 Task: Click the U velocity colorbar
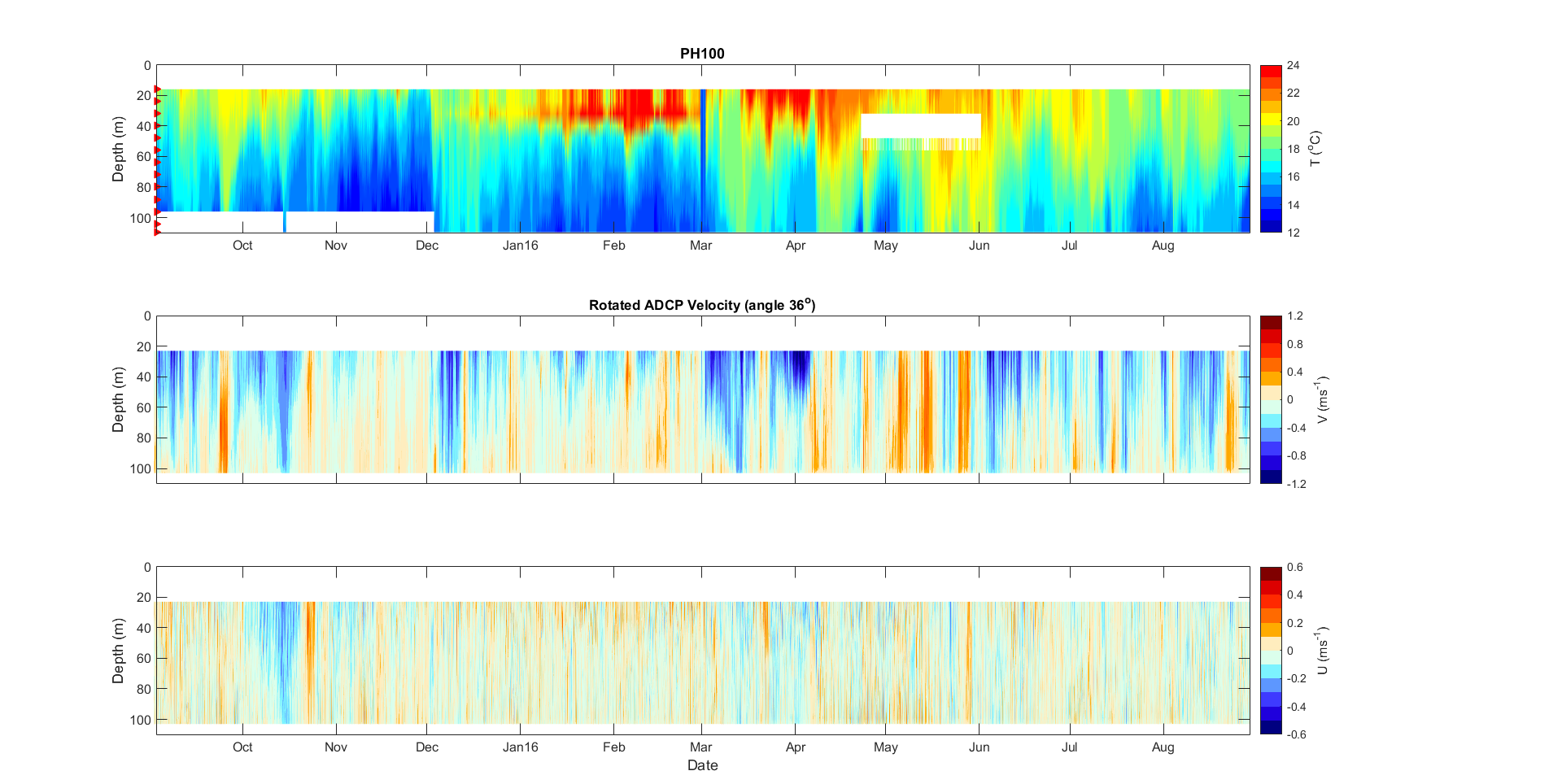point(1270,651)
